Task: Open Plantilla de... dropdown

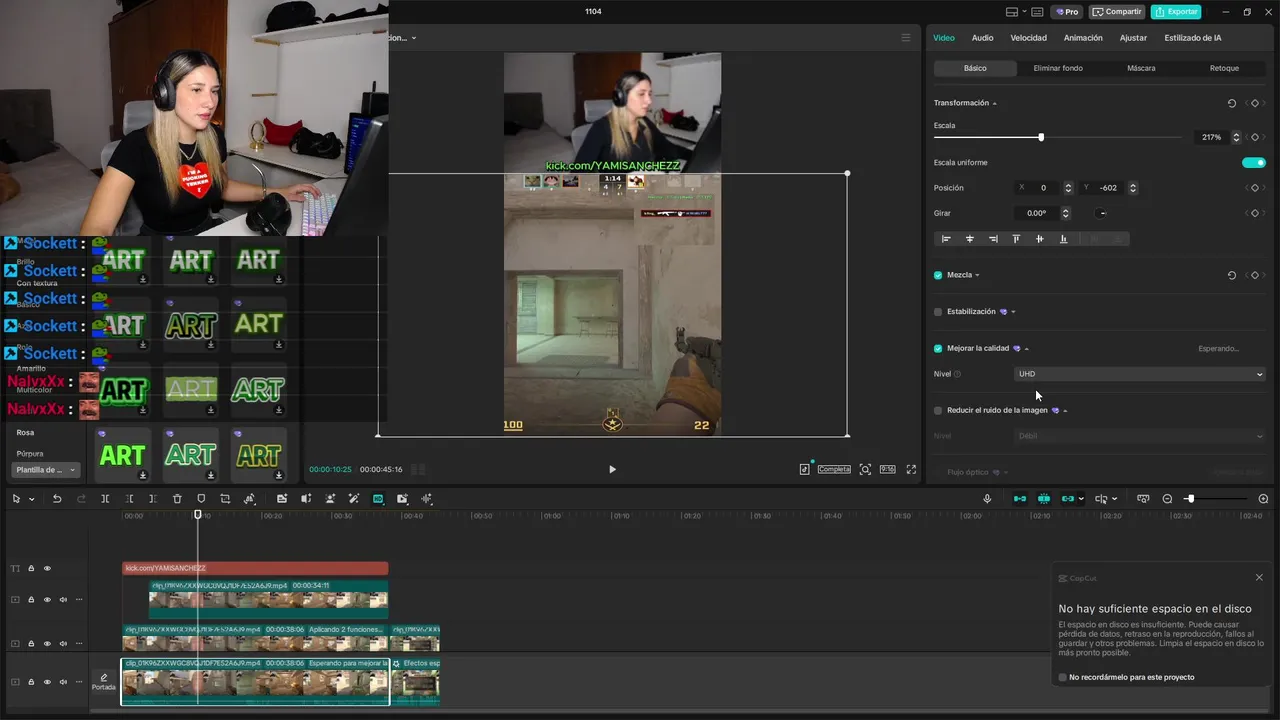Action: [x=46, y=469]
